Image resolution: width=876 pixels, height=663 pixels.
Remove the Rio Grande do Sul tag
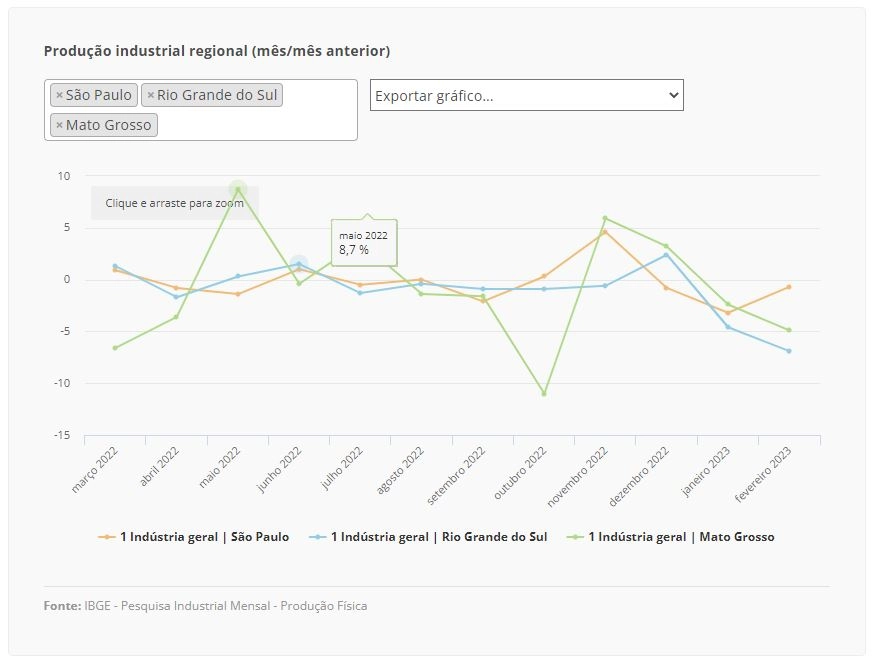pyautogui.click(x=150, y=96)
